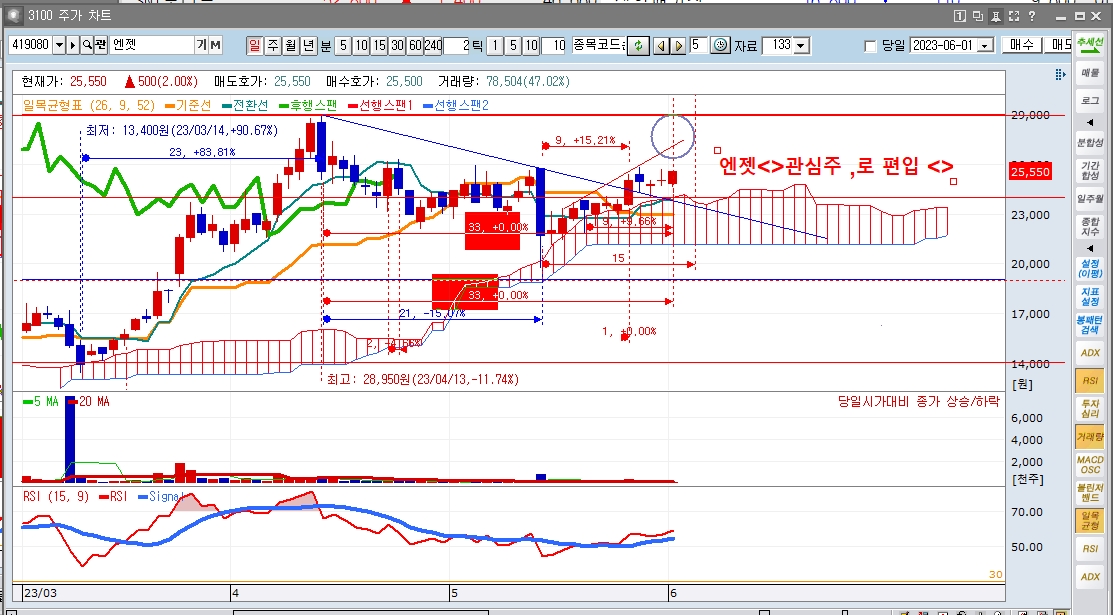Click the boxed 1 icon in title bar
This screenshot has height=615, width=1113.
point(959,16)
